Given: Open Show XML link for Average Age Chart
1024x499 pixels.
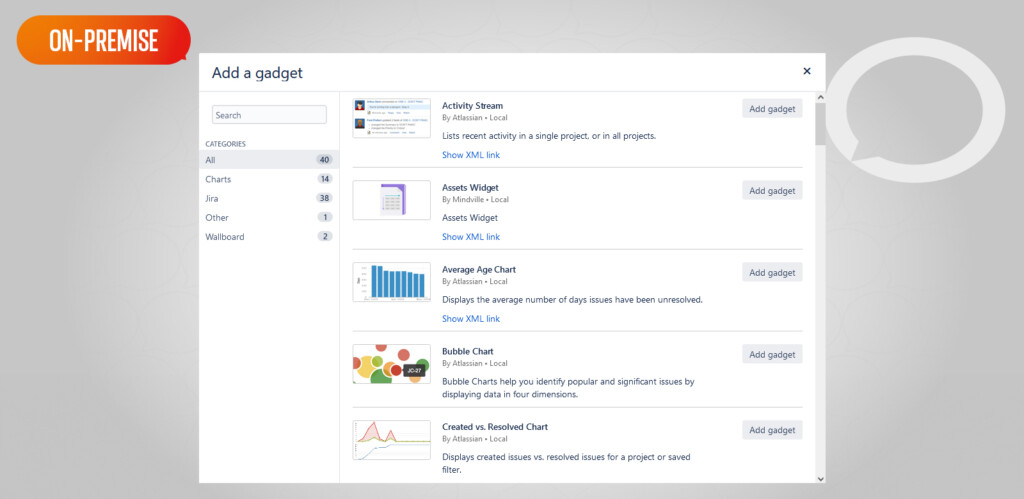Looking at the screenshot, I should [x=471, y=319].
